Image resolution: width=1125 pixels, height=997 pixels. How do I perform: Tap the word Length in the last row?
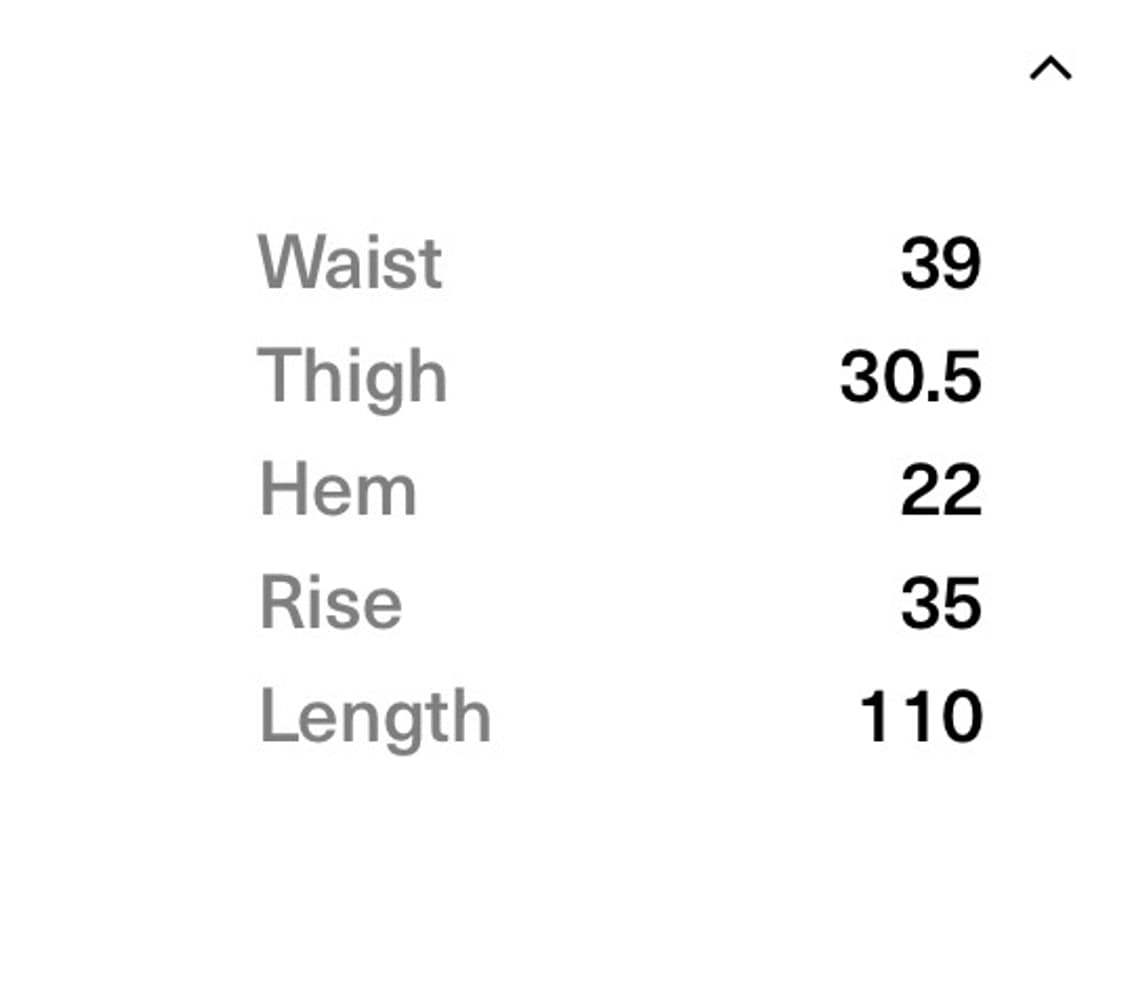point(375,718)
